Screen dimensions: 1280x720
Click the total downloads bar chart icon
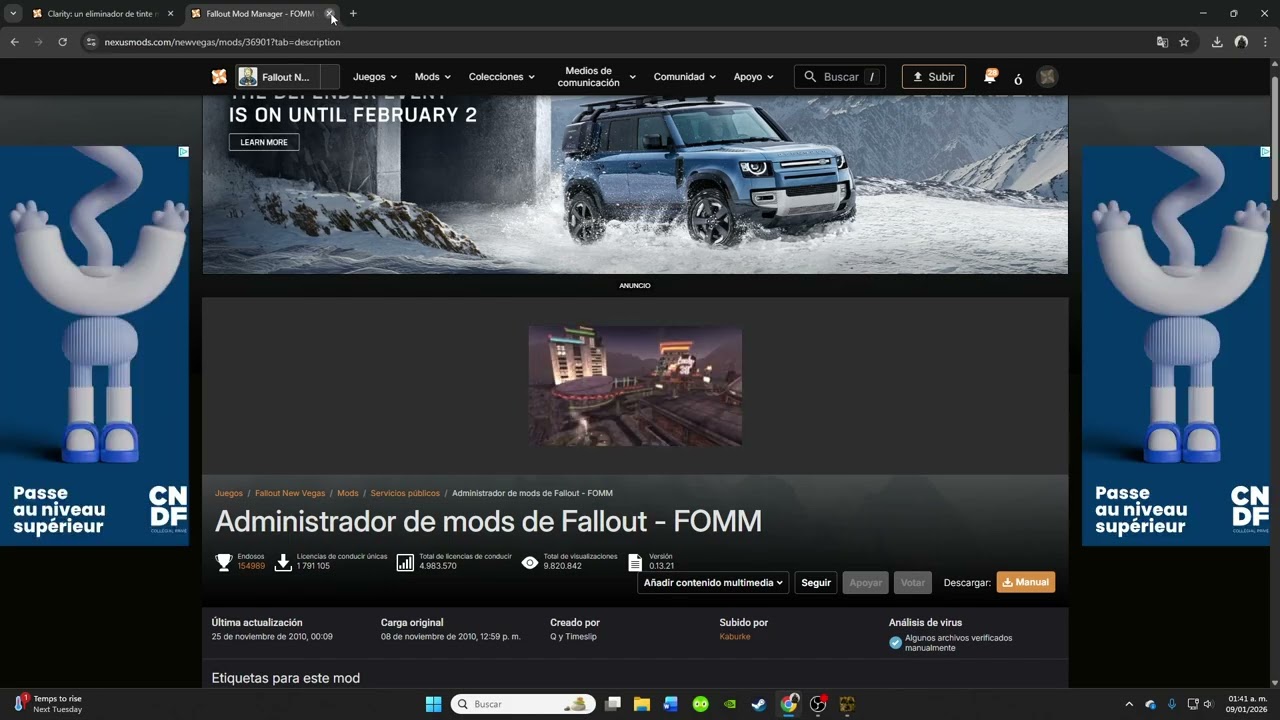pos(405,562)
